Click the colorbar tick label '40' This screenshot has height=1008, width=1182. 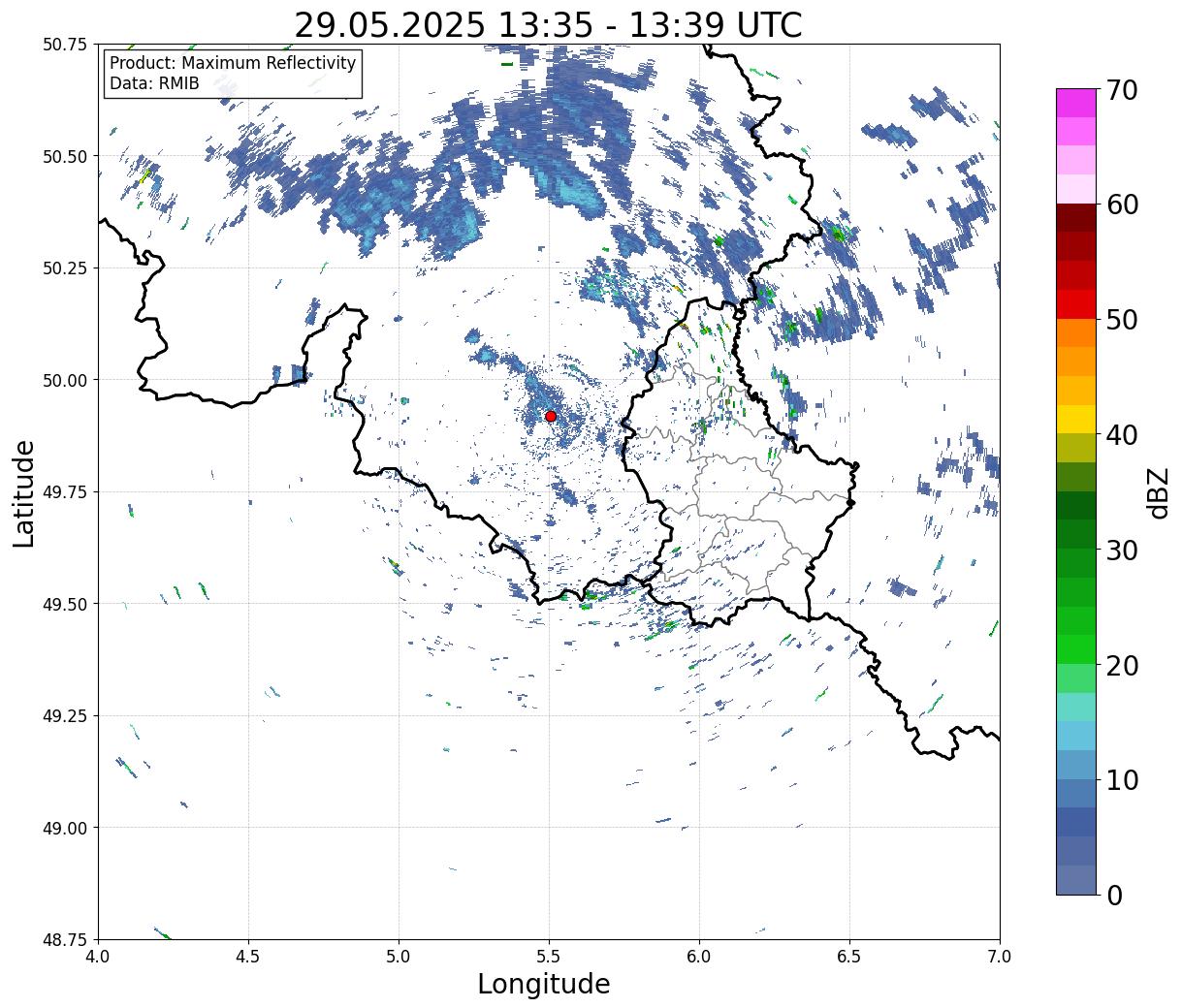click(x=1121, y=434)
